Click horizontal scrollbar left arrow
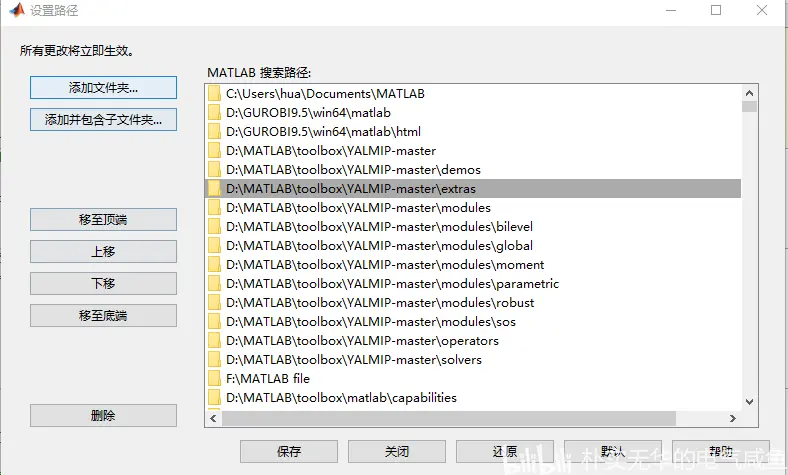 click(214, 418)
